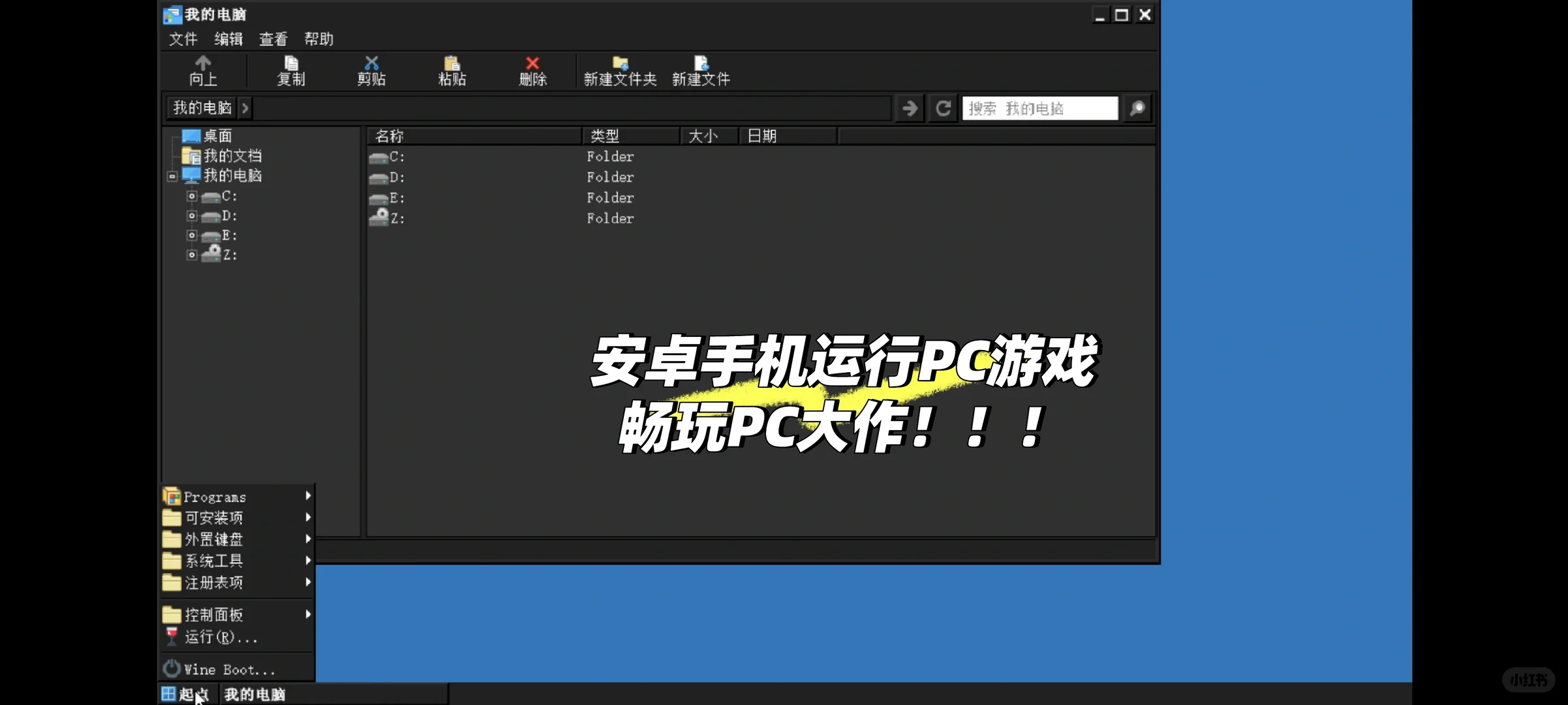1568x705 pixels.
Task: Click the magnifier search icon
Action: 1137,108
